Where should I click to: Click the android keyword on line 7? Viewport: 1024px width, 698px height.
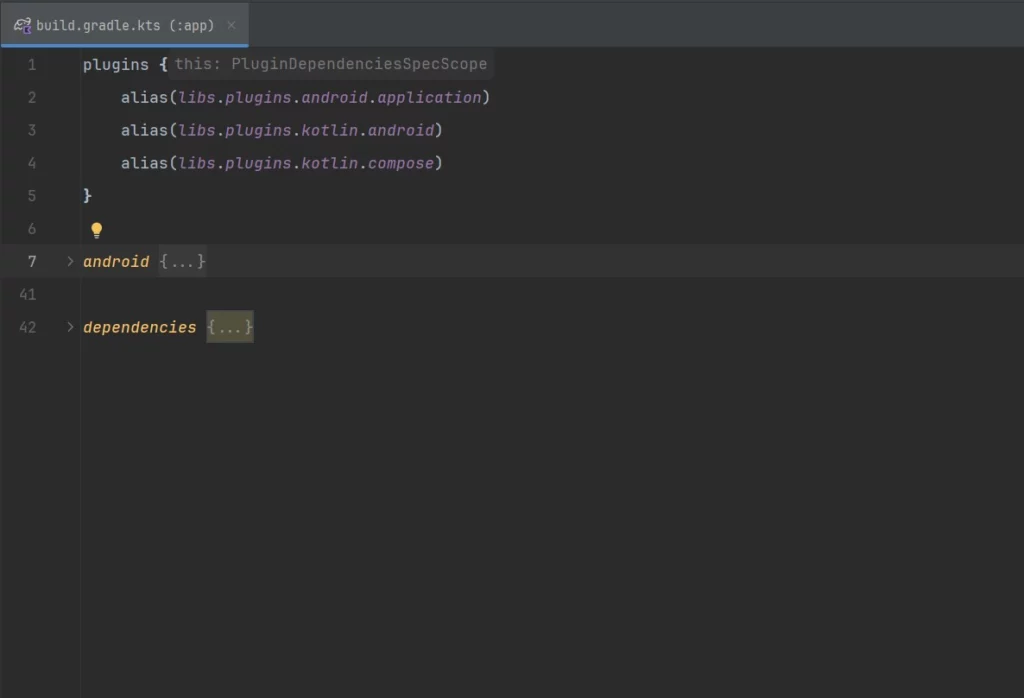[x=116, y=261]
